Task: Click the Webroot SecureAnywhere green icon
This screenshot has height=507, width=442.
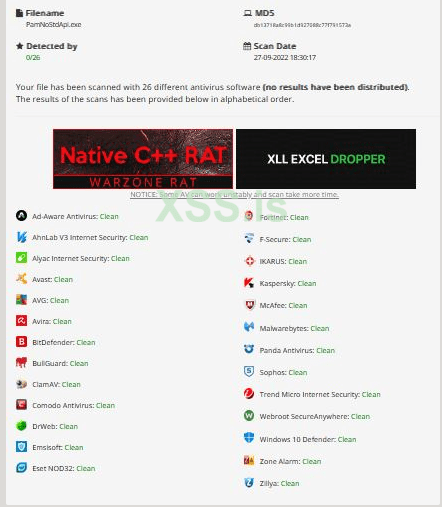Action: click(x=249, y=416)
